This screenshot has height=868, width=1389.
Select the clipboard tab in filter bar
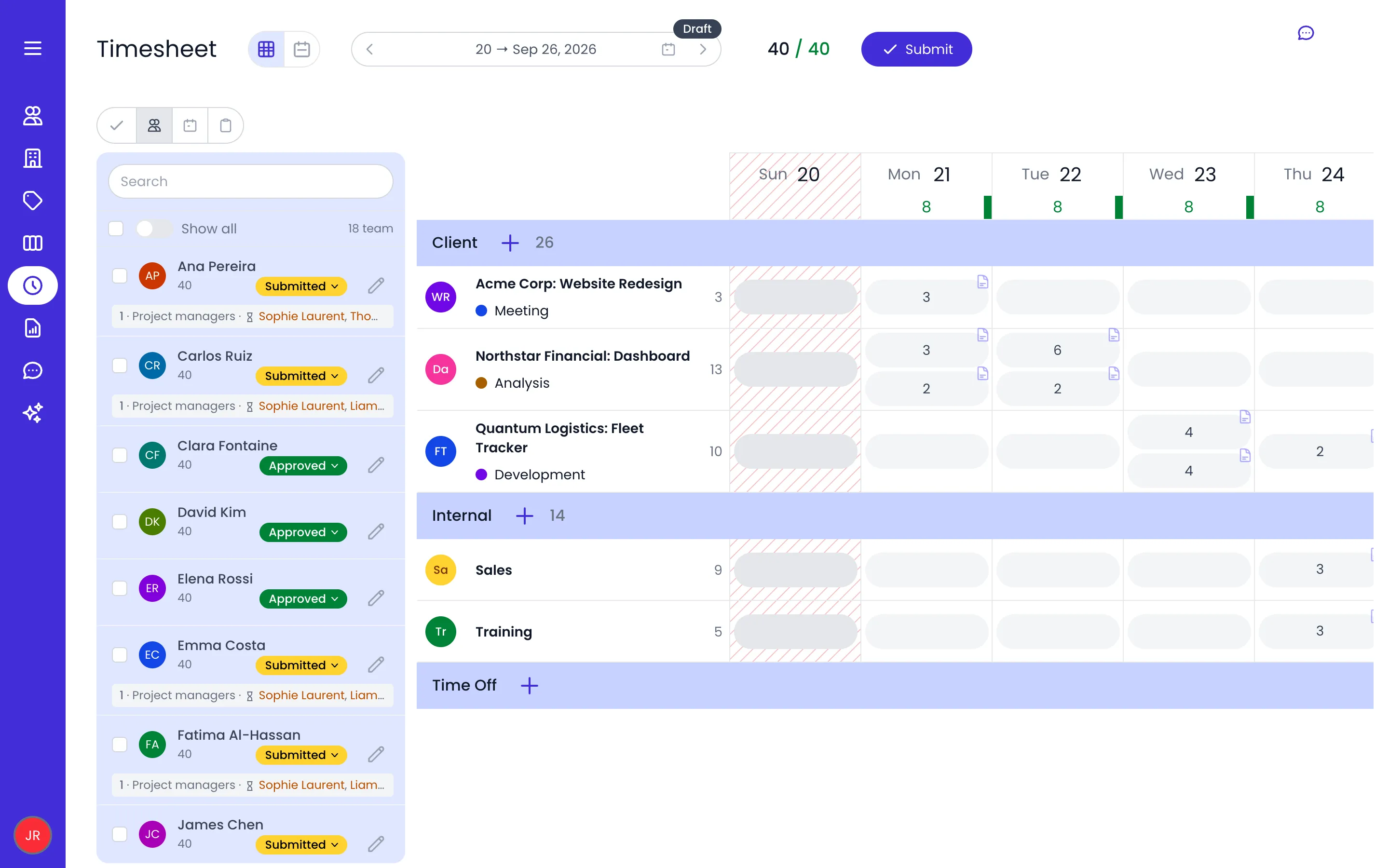click(x=226, y=125)
